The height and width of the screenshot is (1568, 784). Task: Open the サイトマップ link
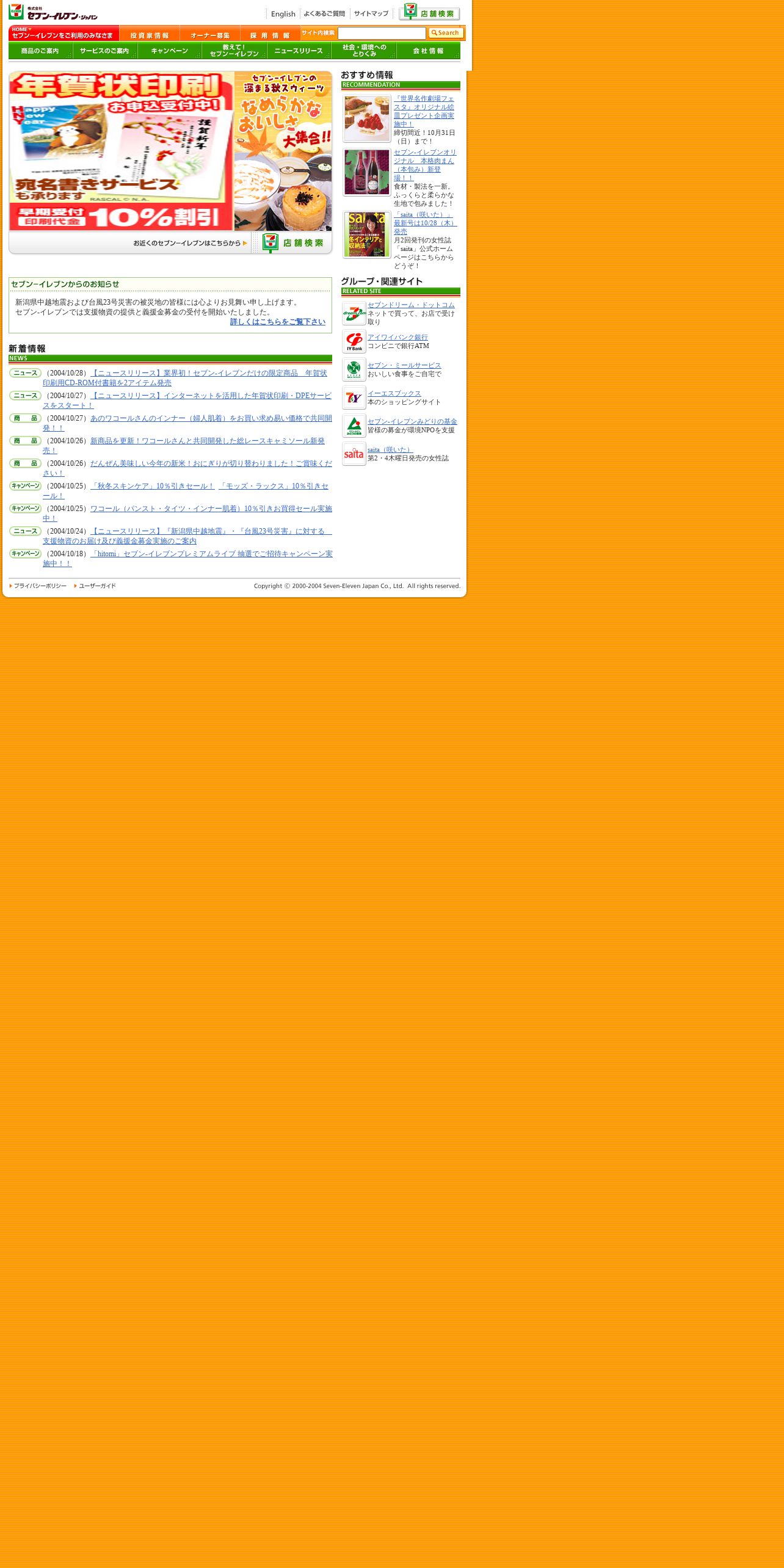click(371, 13)
